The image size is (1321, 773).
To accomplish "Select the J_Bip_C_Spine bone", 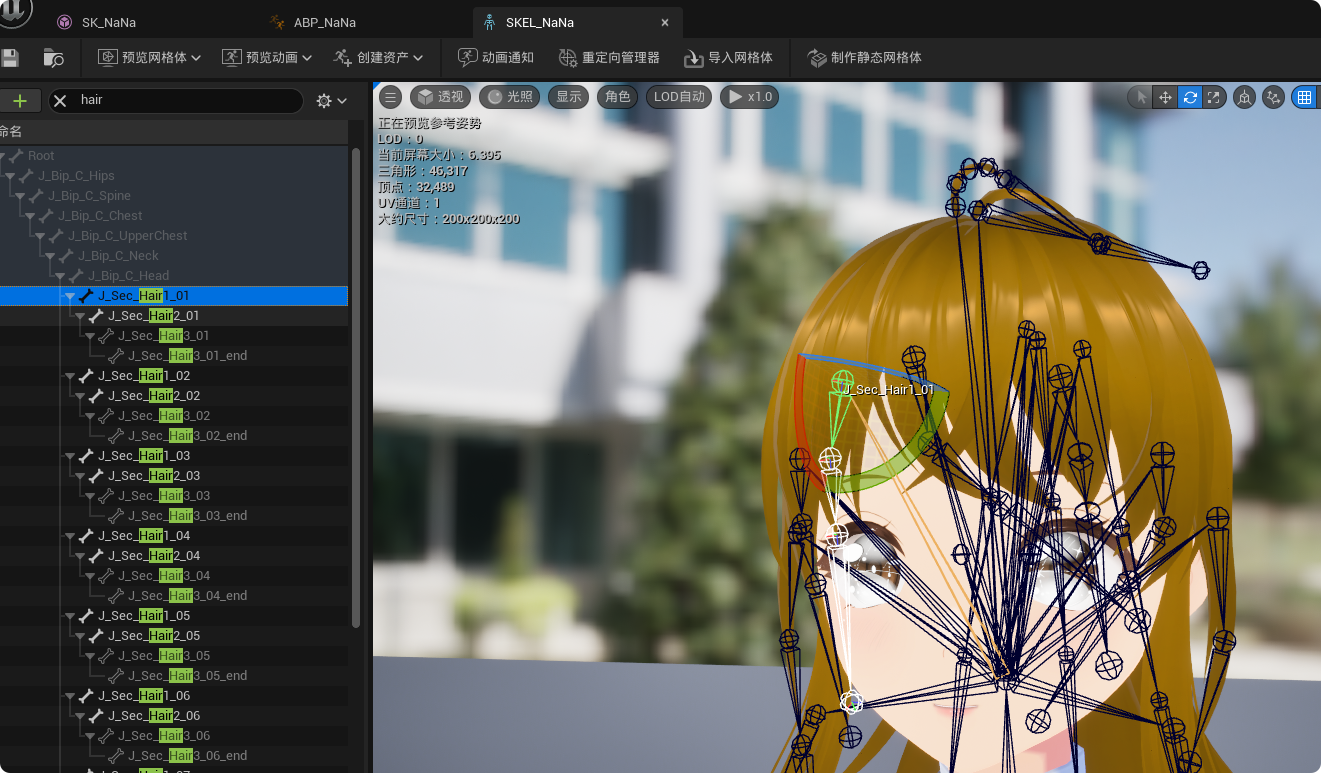I will [89, 196].
